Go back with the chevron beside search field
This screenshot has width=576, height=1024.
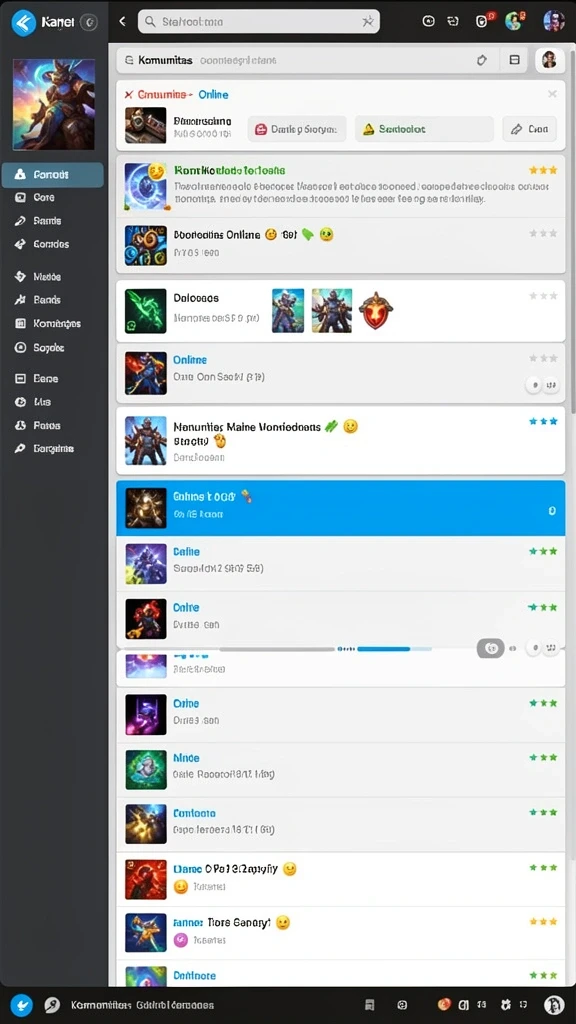click(122, 22)
